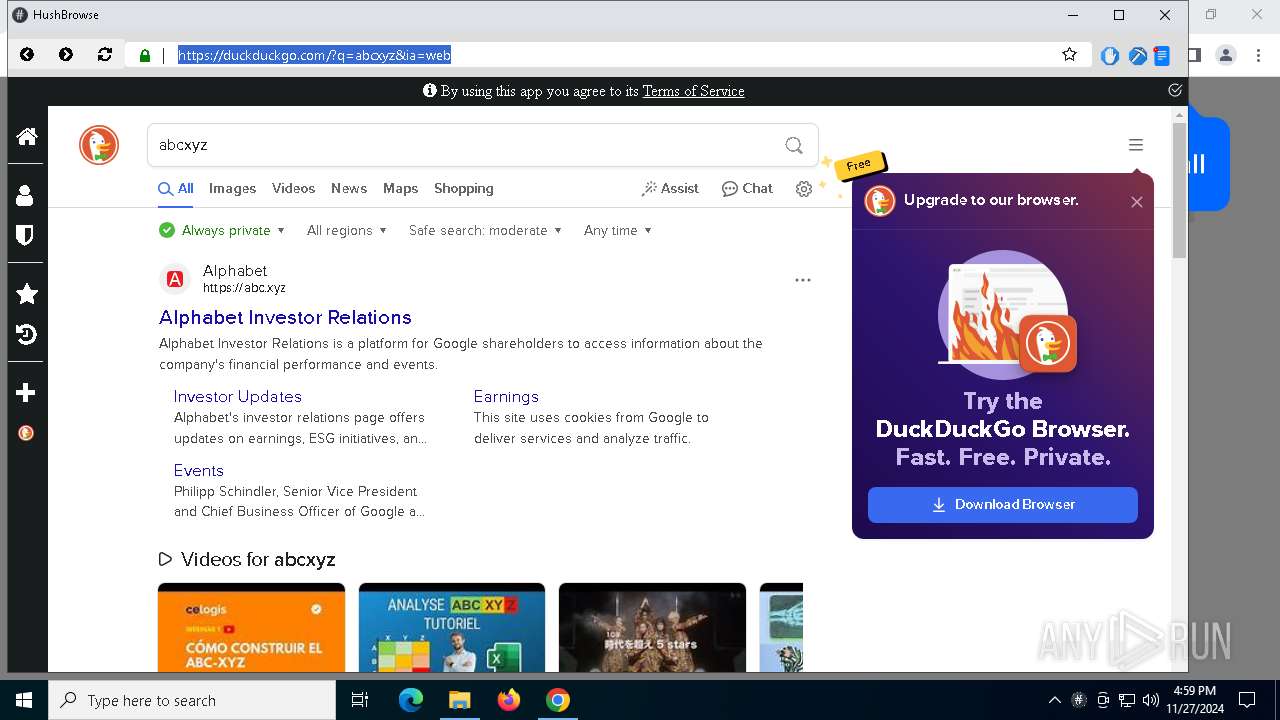Expand Videos for abcxyz section

pos(247,559)
